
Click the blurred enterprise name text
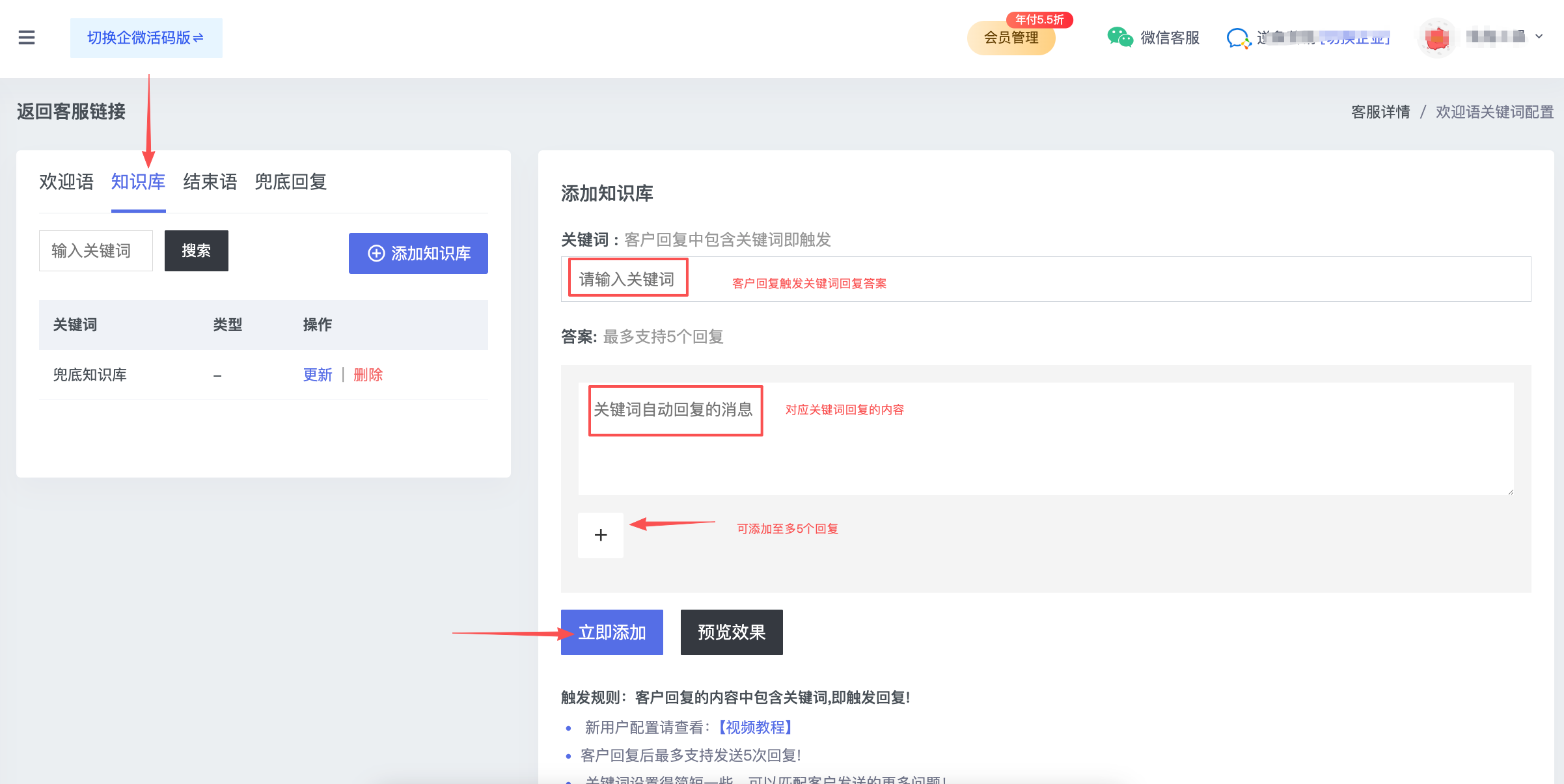pyautogui.click(x=1323, y=38)
